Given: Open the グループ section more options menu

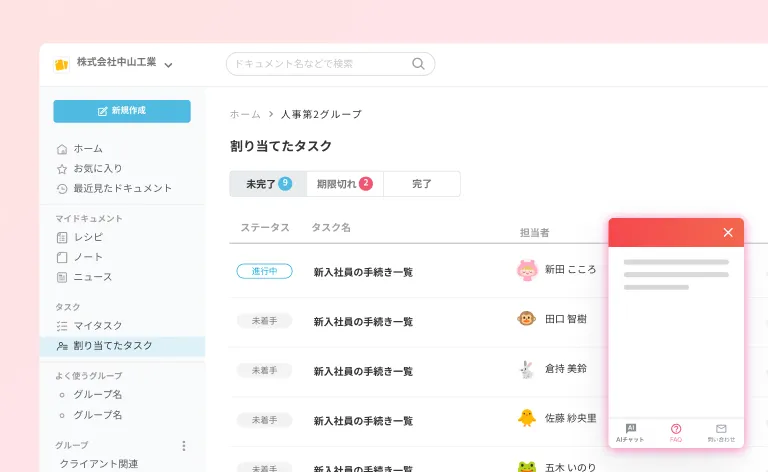Looking at the screenshot, I should click(x=183, y=446).
